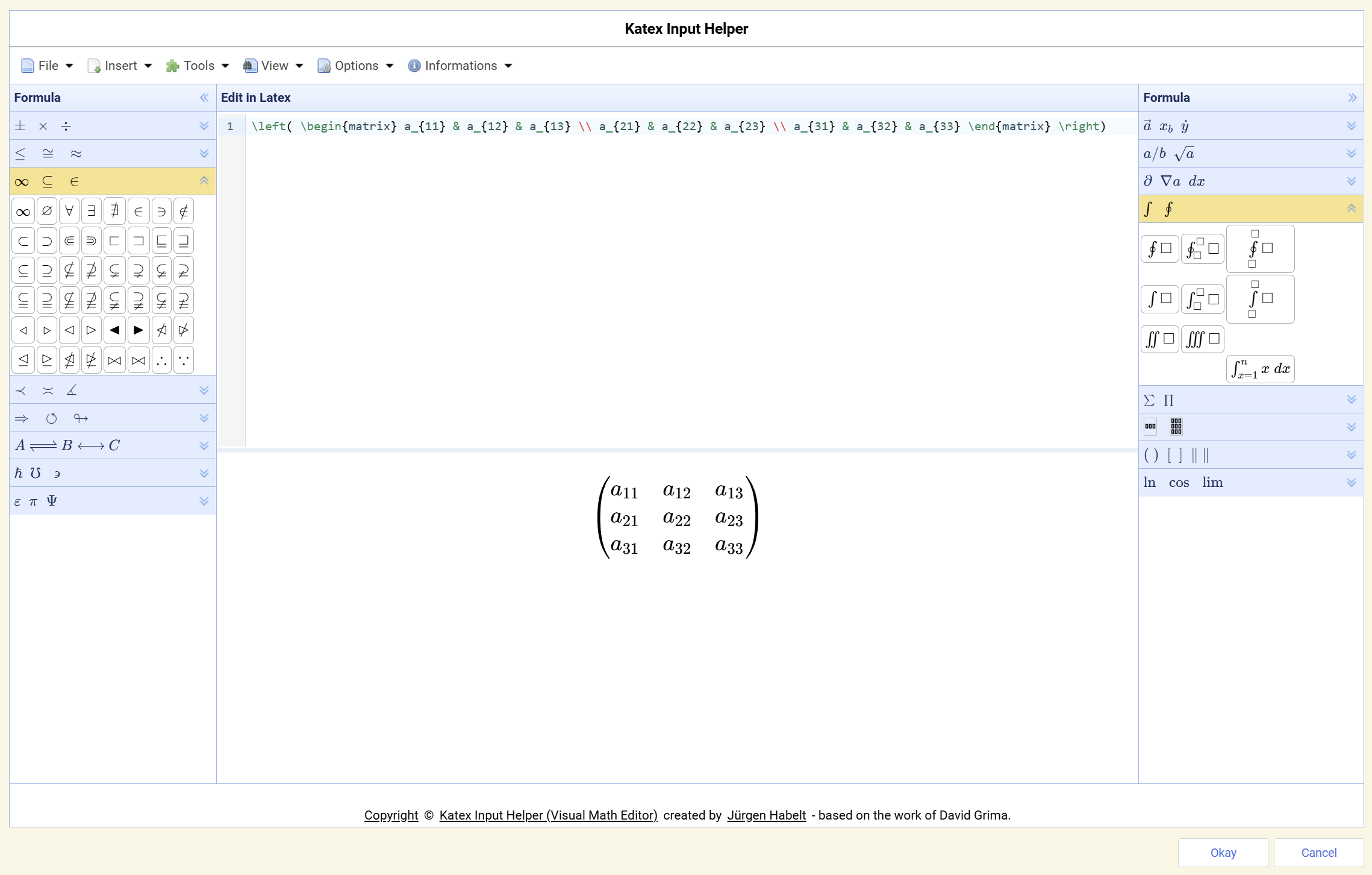This screenshot has height=875, width=1372.
Task: Insert integral with side limits template
Action: coord(1202,299)
